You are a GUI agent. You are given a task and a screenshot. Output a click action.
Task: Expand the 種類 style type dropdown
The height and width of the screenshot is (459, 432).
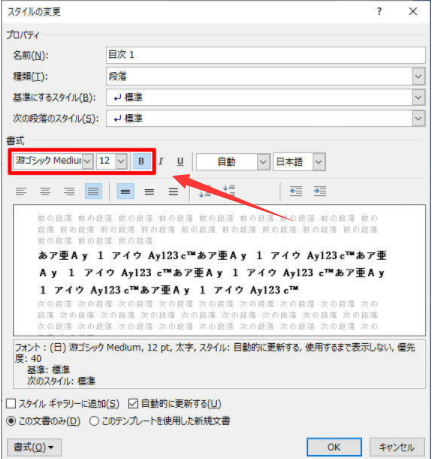point(418,76)
